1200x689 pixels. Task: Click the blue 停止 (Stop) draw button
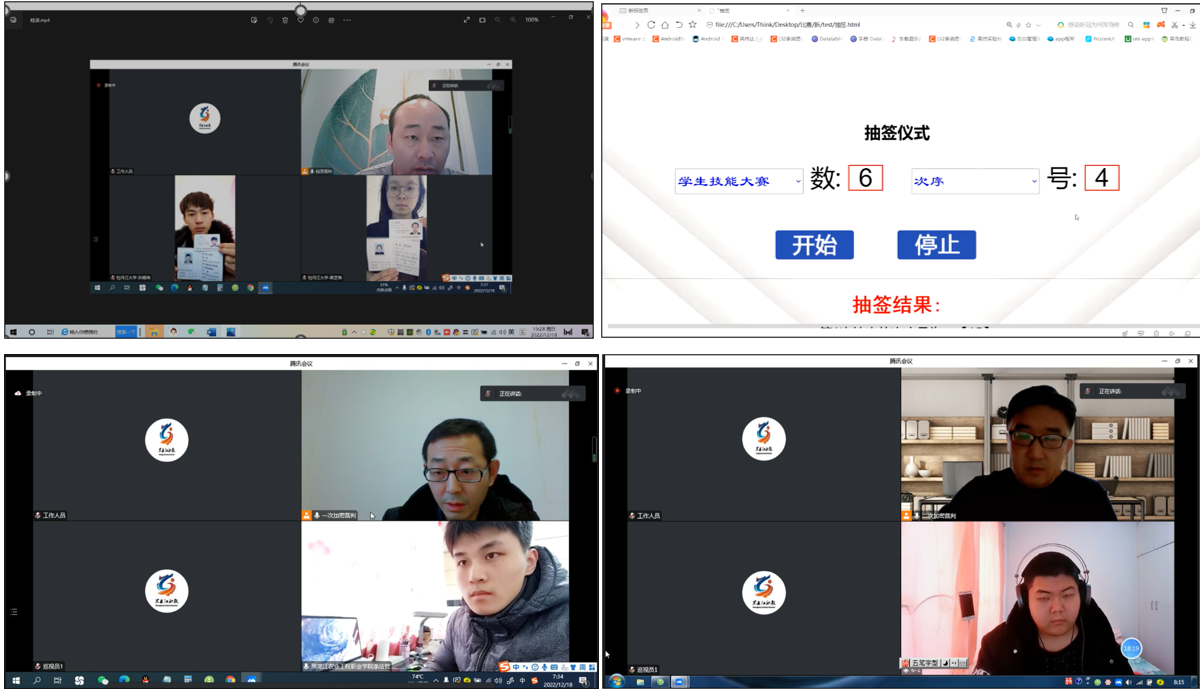click(936, 245)
